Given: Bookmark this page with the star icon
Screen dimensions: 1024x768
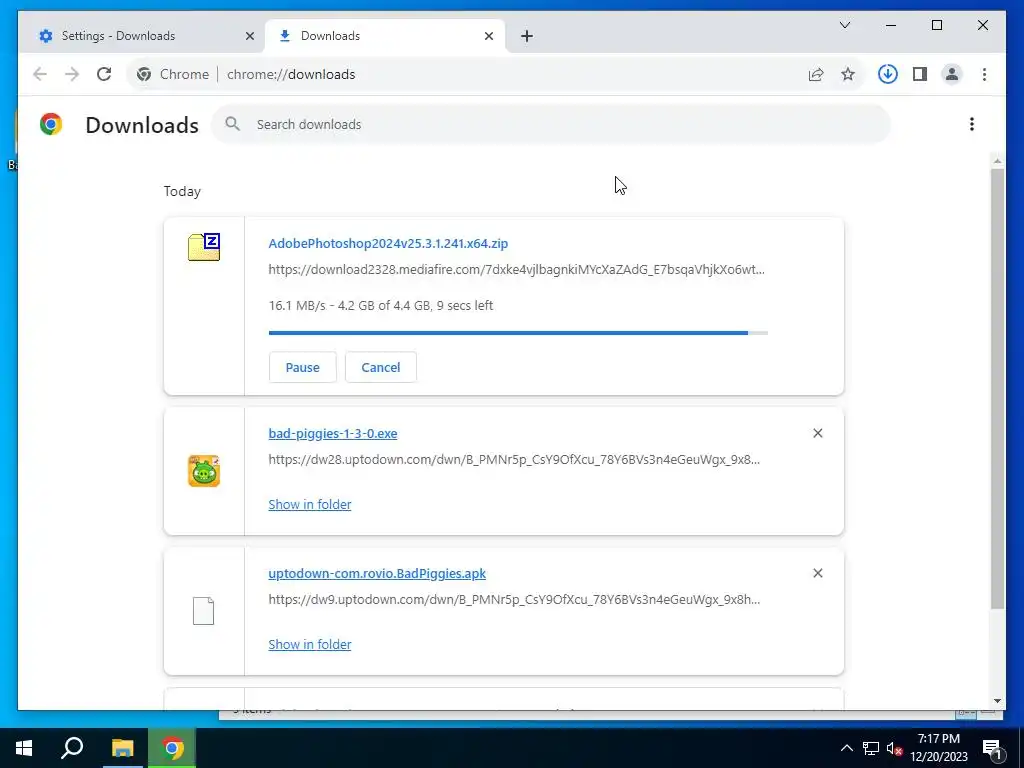Looking at the screenshot, I should (x=848, y=74).
